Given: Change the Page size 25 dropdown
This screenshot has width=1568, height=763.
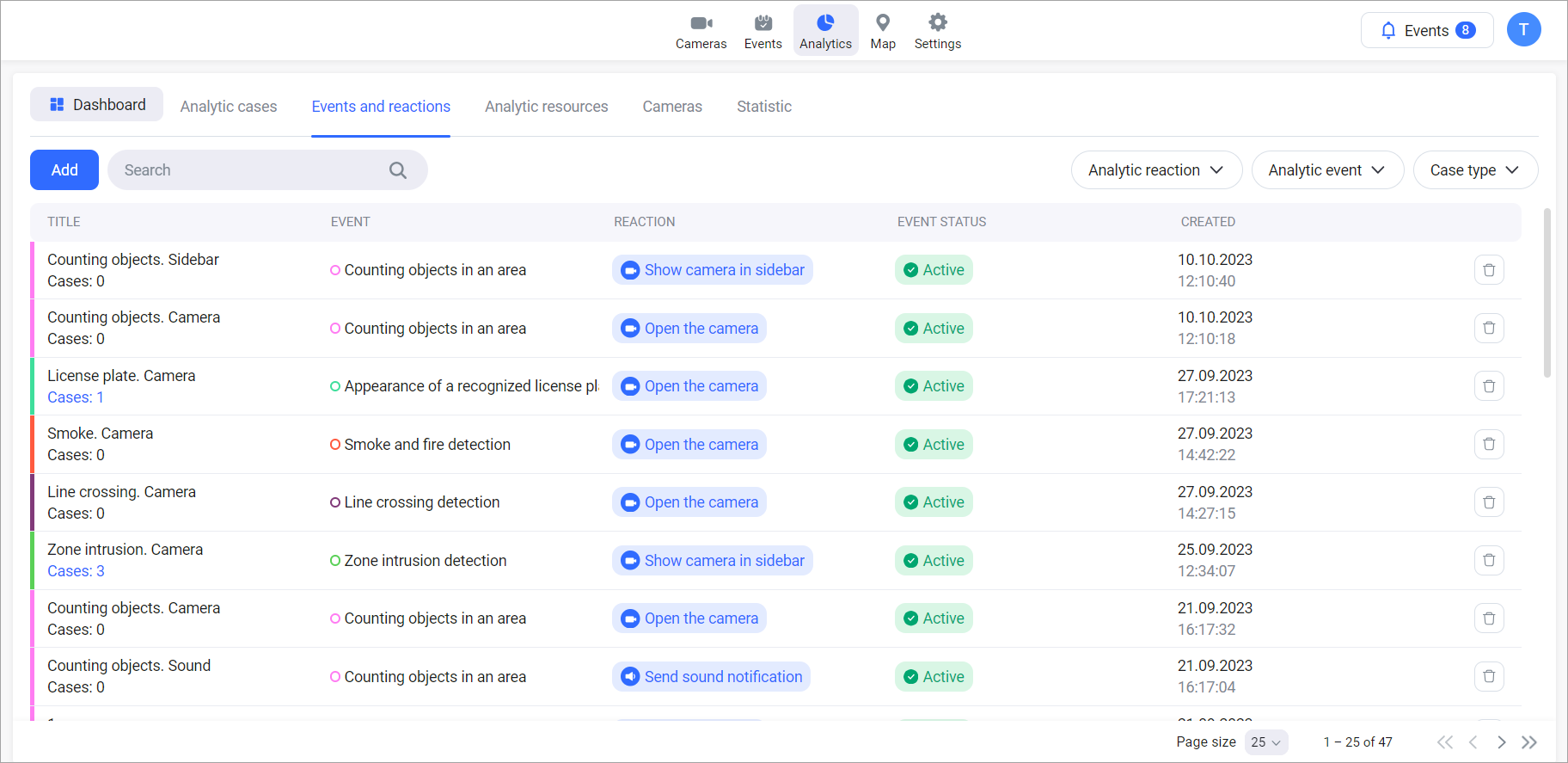Looking at the screenshot, I should (1265, 742).
